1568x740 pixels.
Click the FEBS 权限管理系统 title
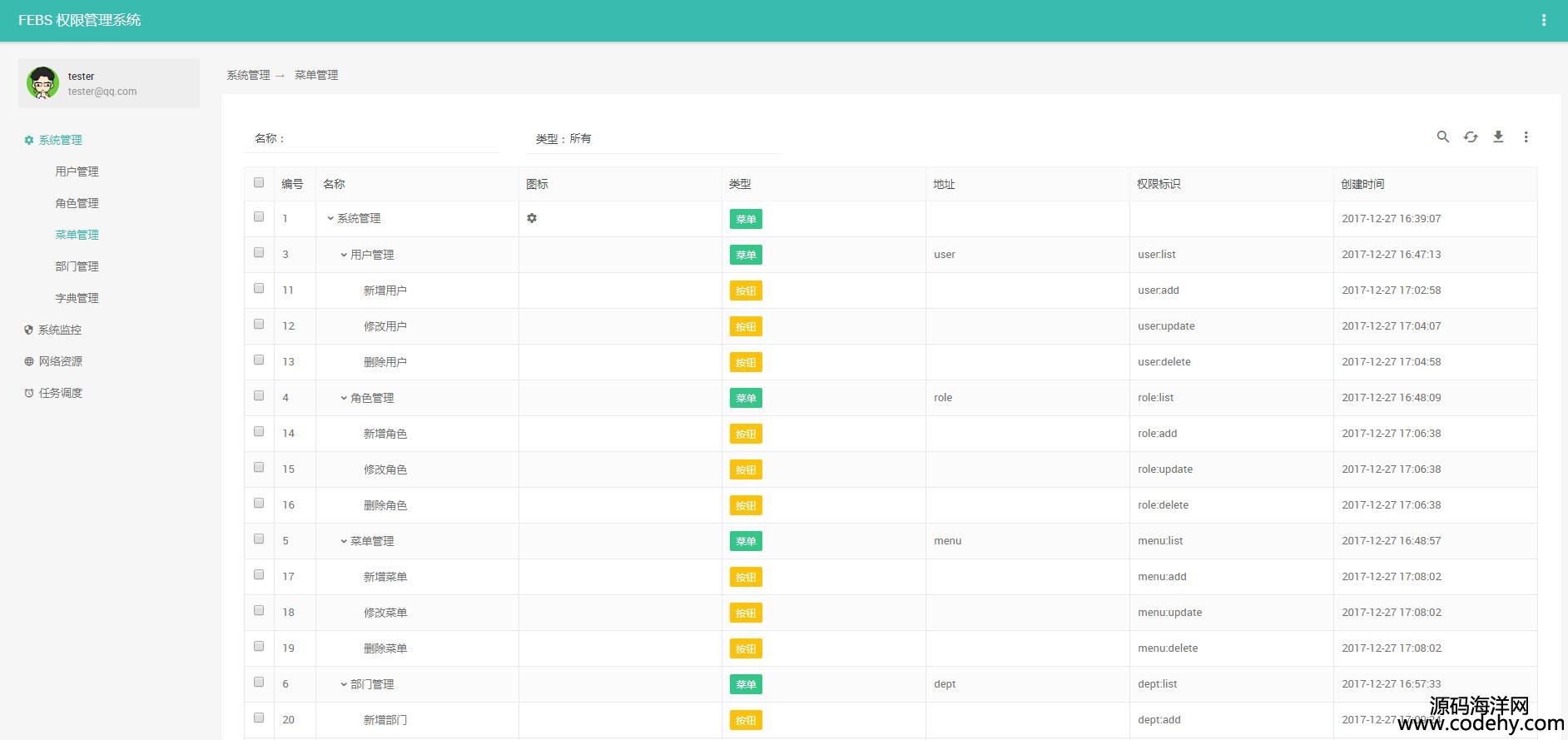80,20
